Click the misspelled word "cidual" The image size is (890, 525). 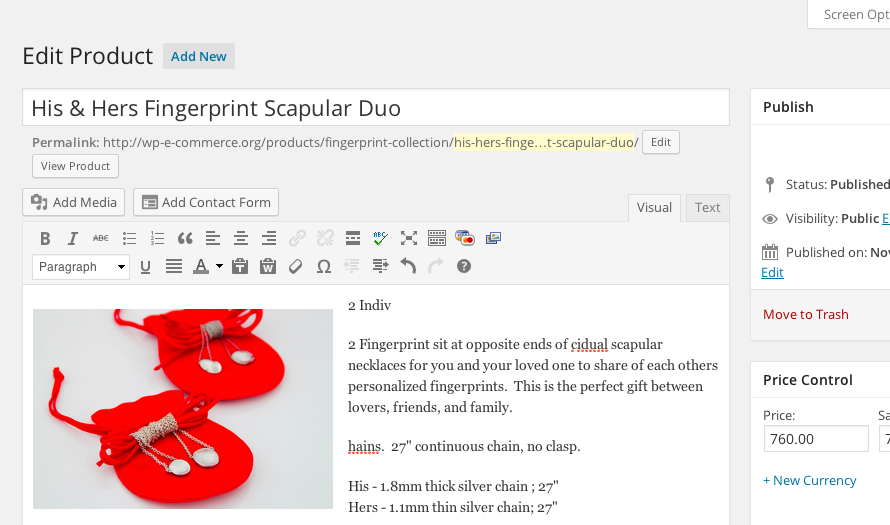point(589,345)
